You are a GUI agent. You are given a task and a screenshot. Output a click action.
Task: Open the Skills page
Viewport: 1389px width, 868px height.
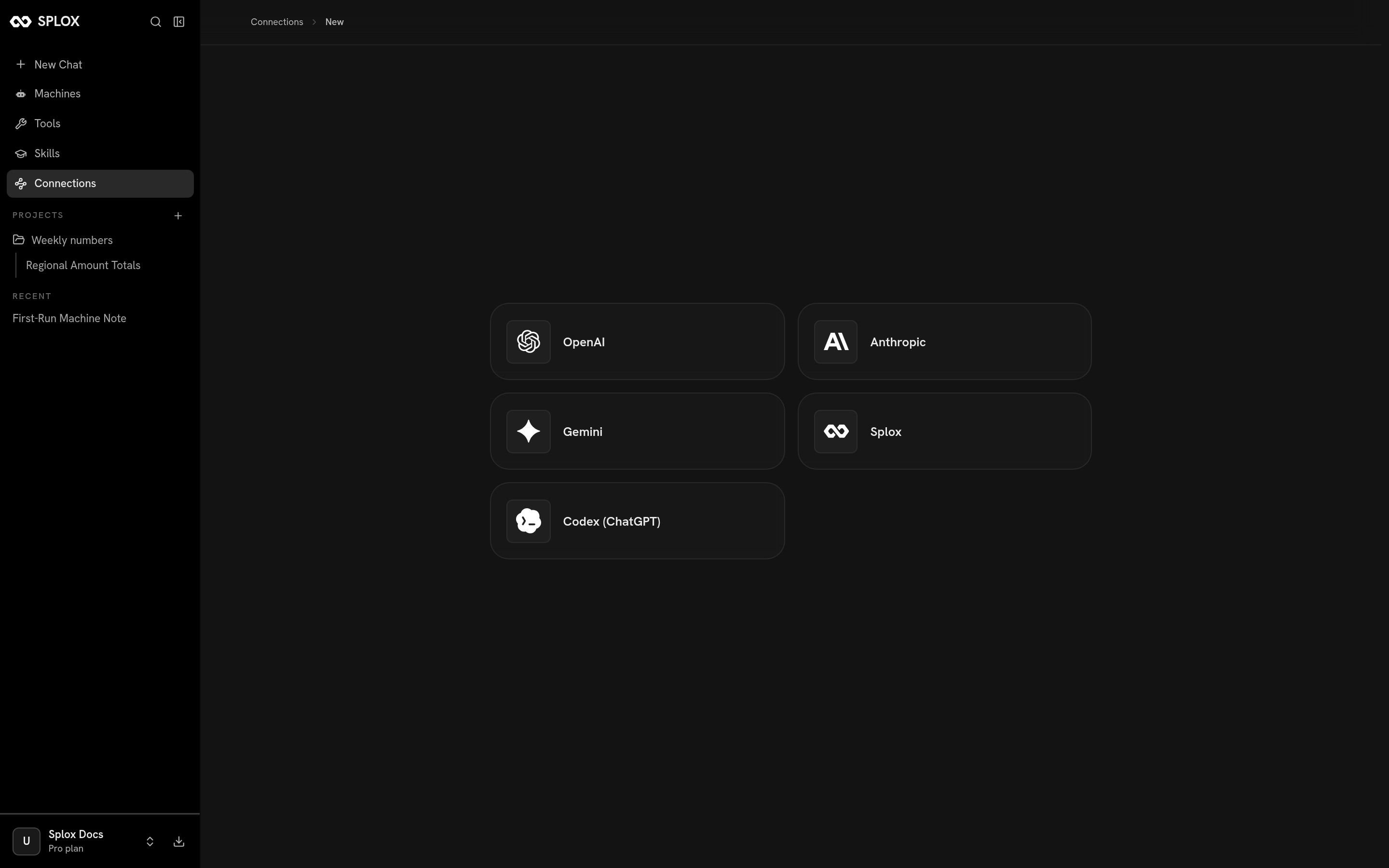tap(100, 153)
